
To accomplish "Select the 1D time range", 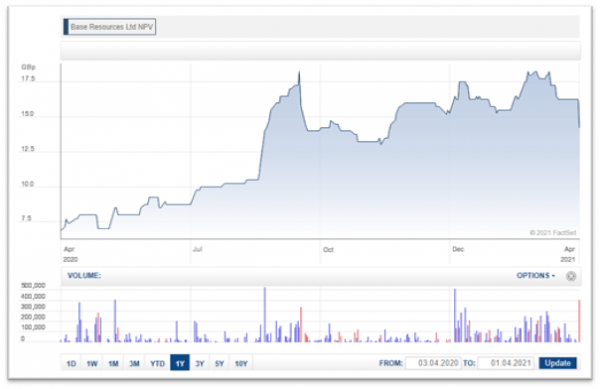I will tap(71, 363).
